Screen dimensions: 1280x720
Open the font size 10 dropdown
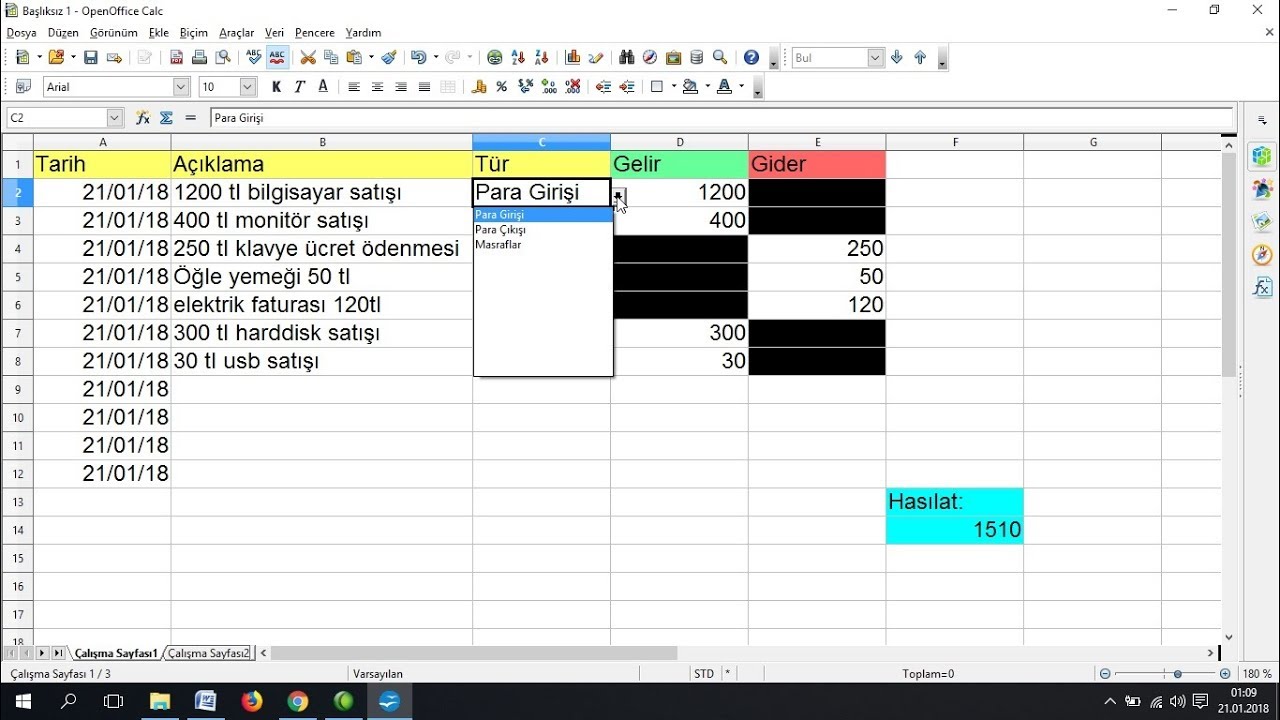(249, 87)
